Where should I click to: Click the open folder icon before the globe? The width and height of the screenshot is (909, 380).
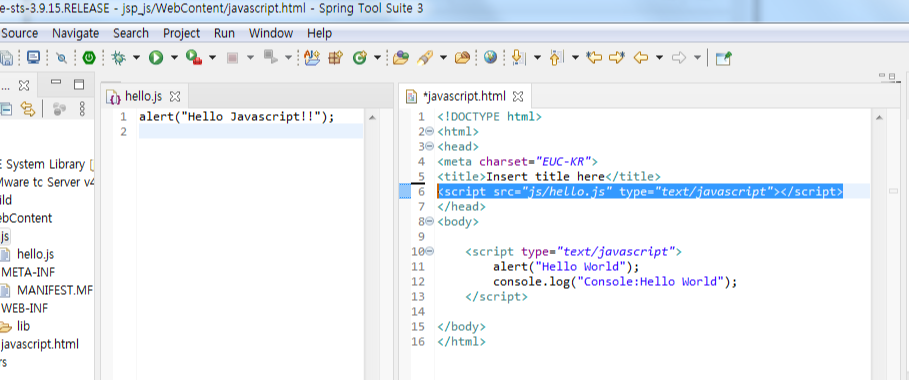click(x=462, y=57)
